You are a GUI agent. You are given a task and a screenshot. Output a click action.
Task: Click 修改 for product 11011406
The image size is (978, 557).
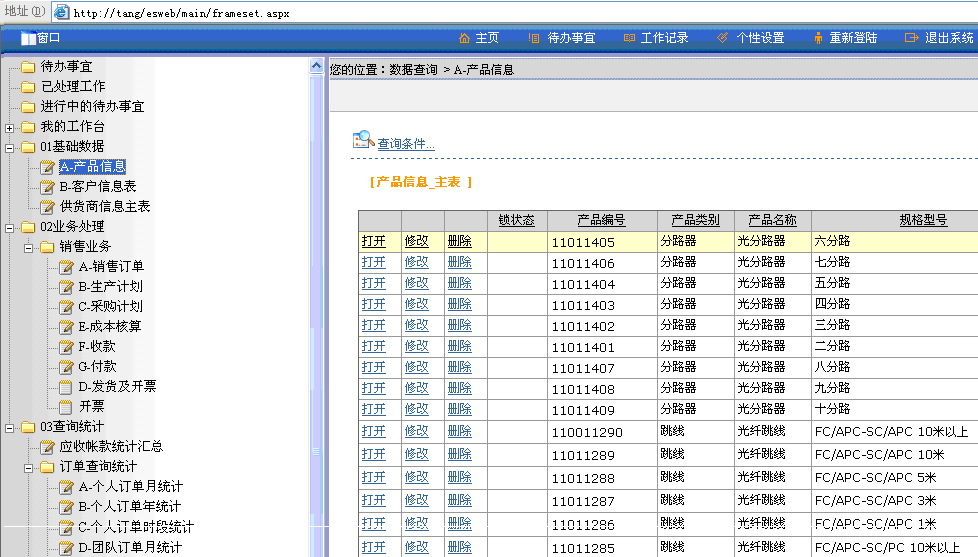416,262
